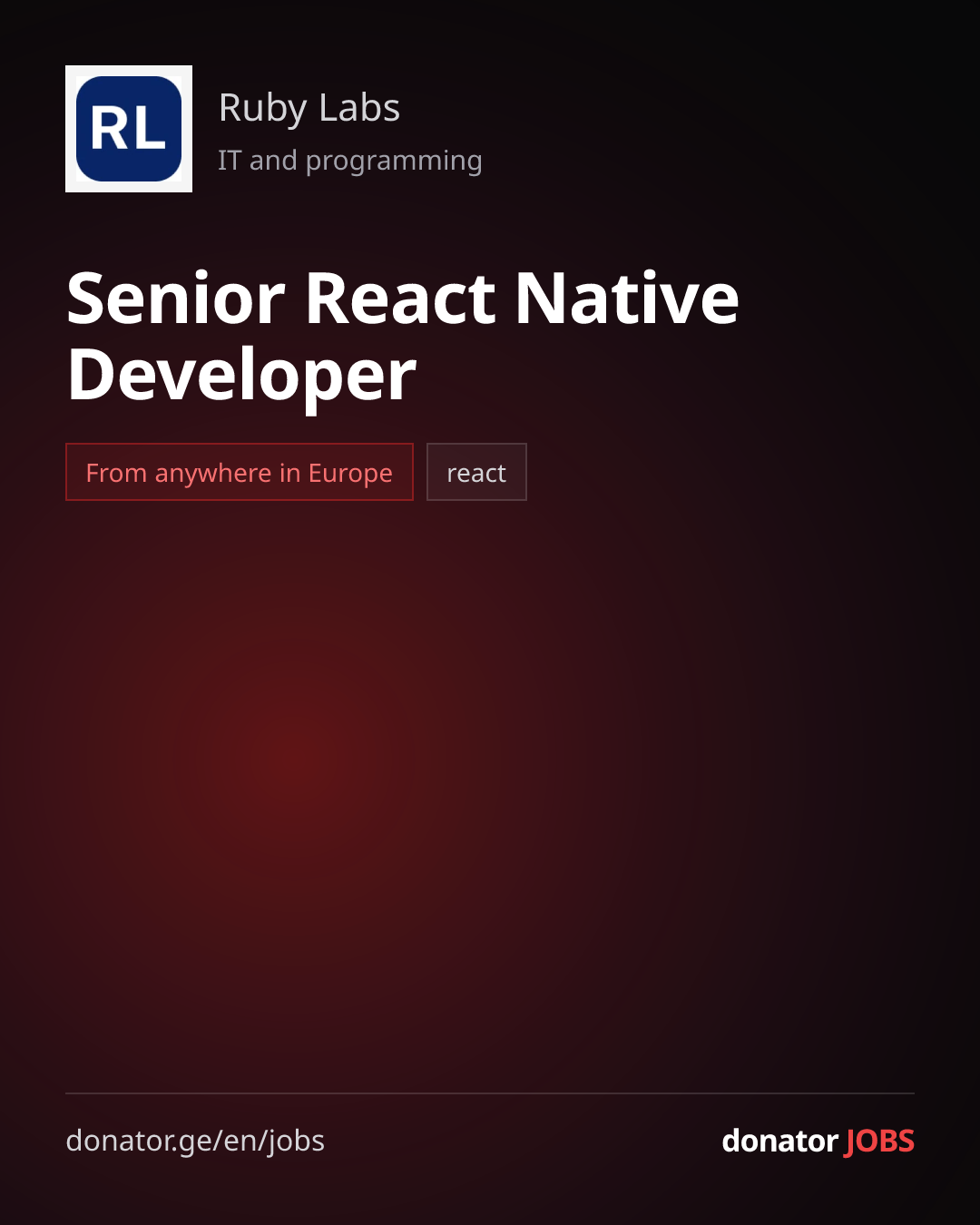Click the react skill tag

click(476, 472)
